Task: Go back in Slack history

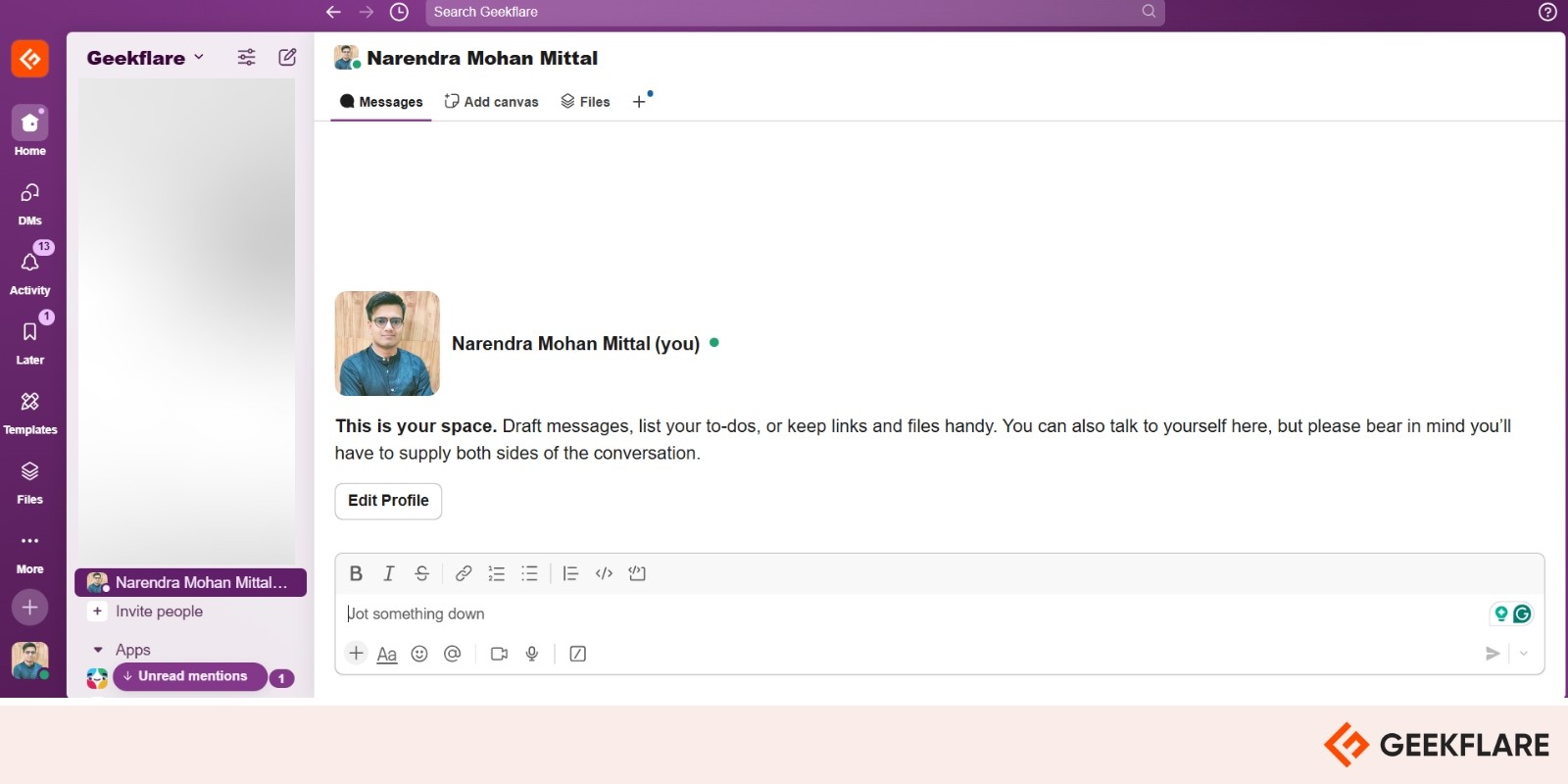Action: point(333,12)
